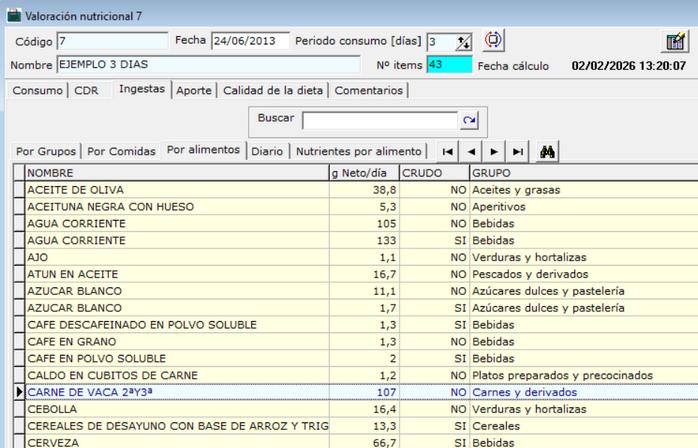The width and height of the screenshot is (698, 448).
Task: Click the search go arrow button
Action: [469, 120]
